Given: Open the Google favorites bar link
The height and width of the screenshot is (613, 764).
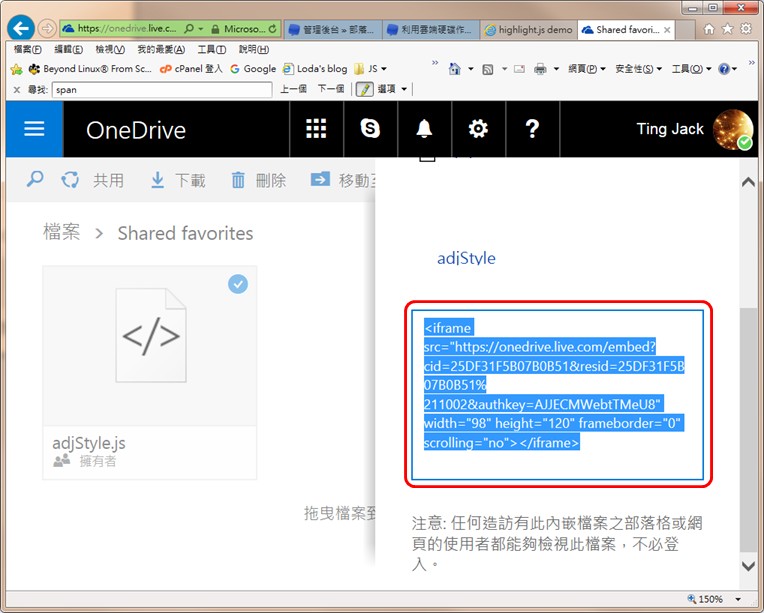Looking at the screenshot, I should coord(253,69).
